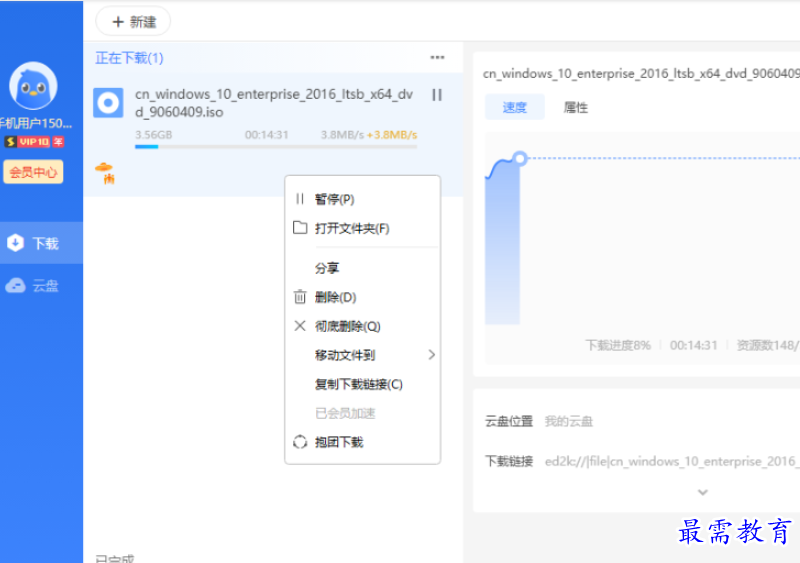Click the pause icon in context menu
The image size is (800, 563).
click(300, 199)
